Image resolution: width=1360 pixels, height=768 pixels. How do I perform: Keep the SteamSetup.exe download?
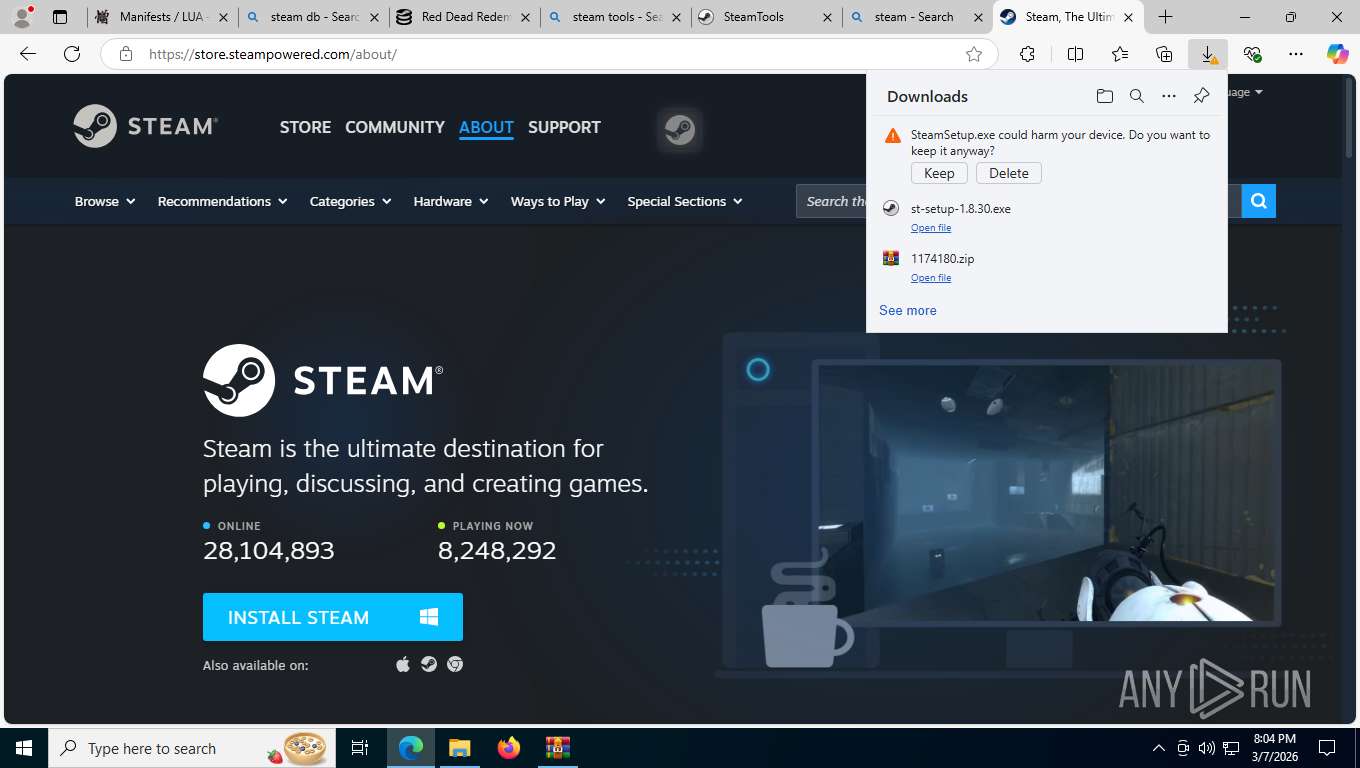tap(939, 173)
